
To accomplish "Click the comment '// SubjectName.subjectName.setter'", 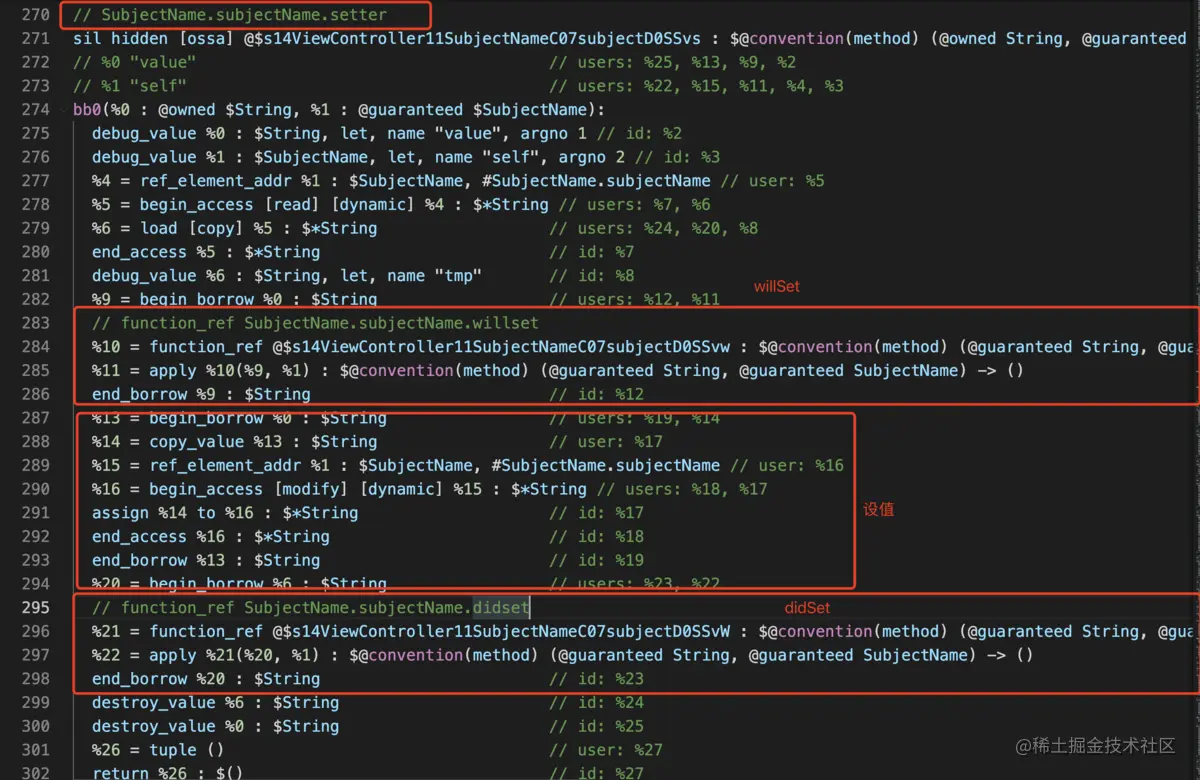I will 230,15.
